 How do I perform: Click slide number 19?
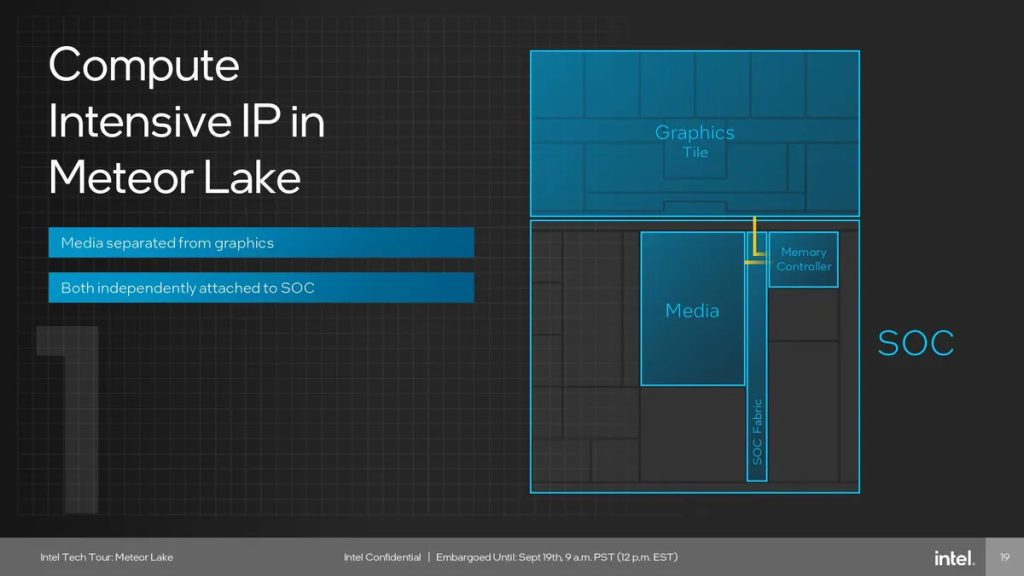1004,557
